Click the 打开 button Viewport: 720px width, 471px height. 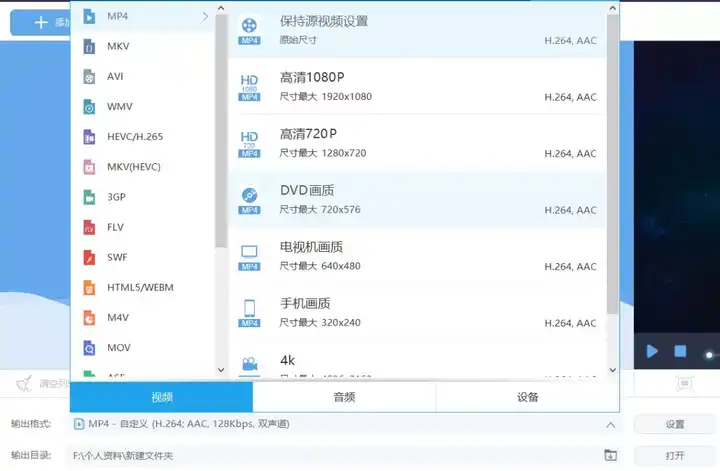[675, 455]
